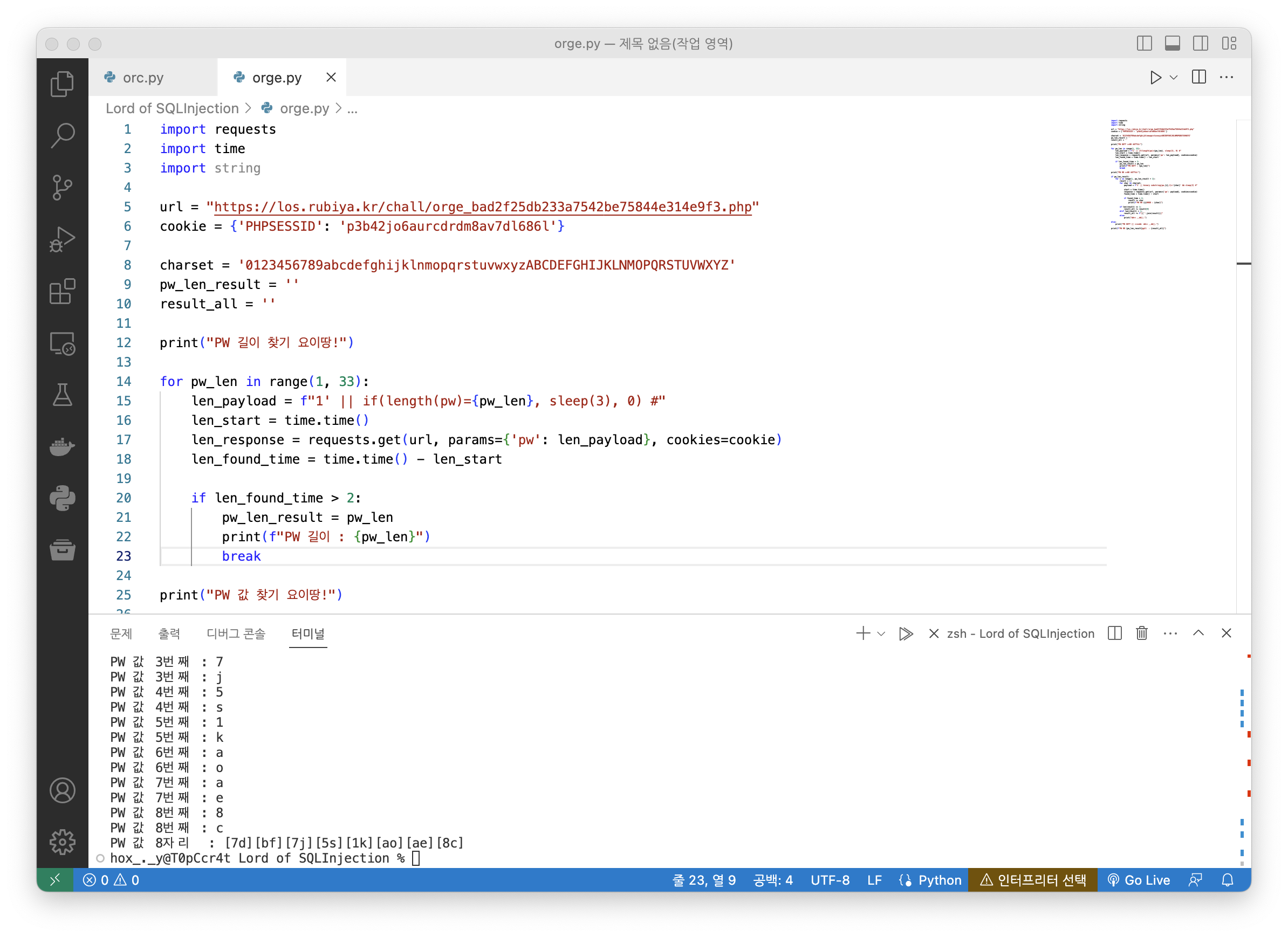
Task: Click the 인터프리터 선택 status bar warning
Action: pos(1032,880)
